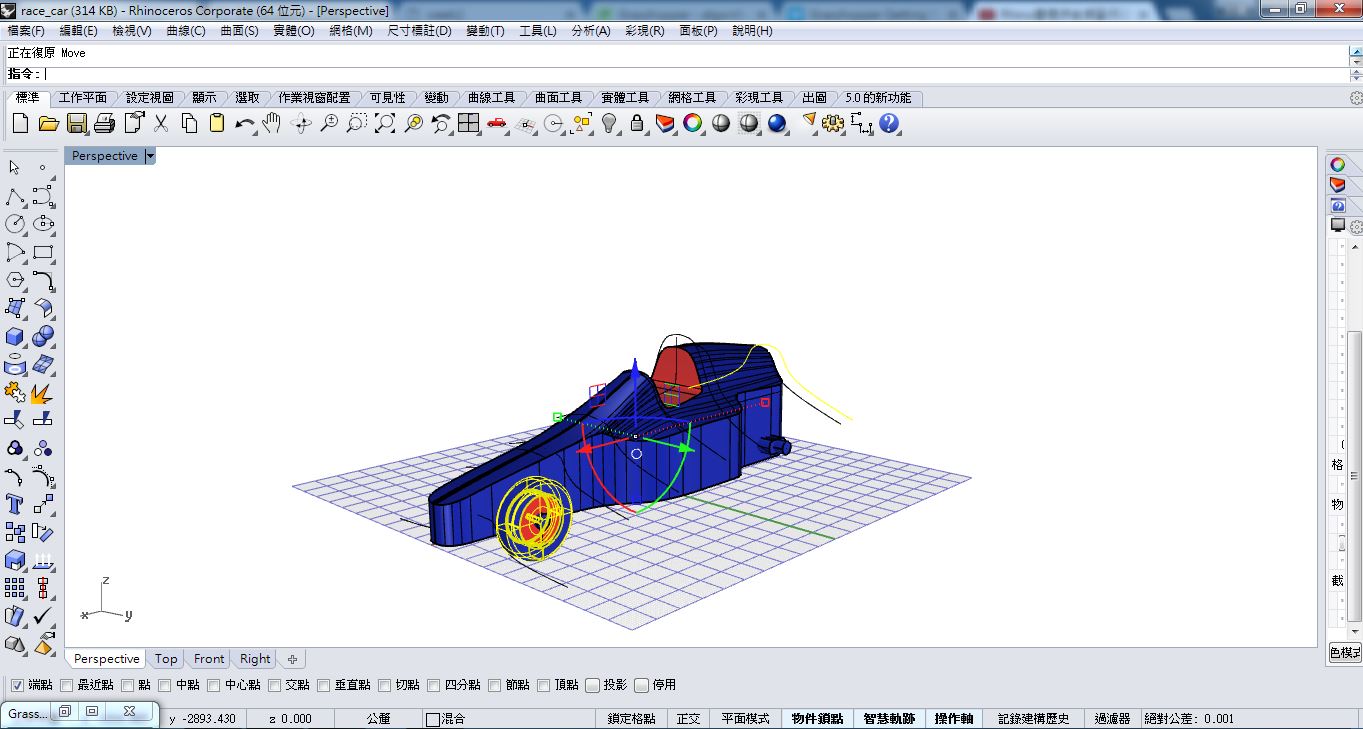Toggle 平面模式 in the status bar
The image size is (1363, 729).
coord(746,718)
